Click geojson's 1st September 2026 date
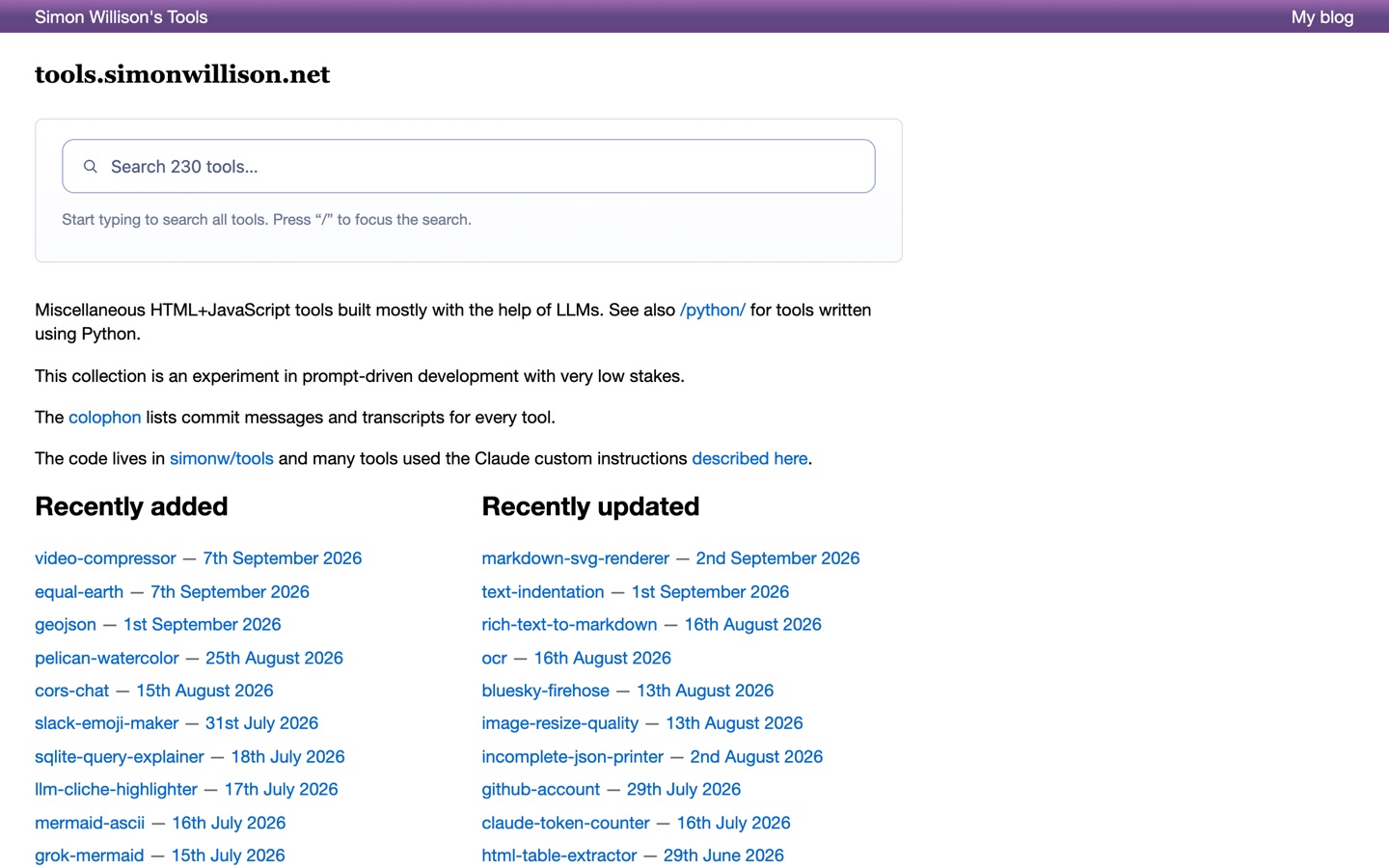 coord(203,625)
